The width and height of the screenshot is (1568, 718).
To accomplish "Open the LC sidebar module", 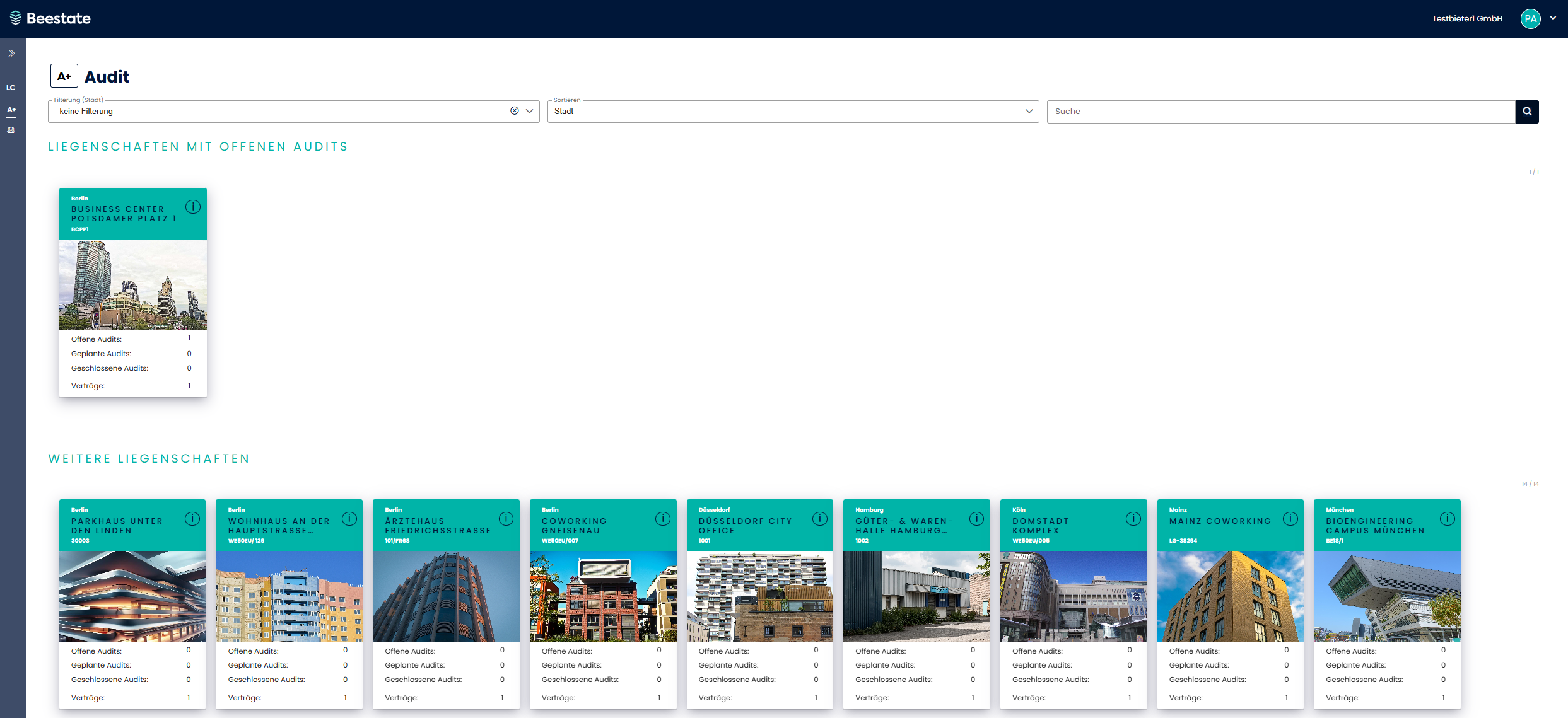I will 11,88.
